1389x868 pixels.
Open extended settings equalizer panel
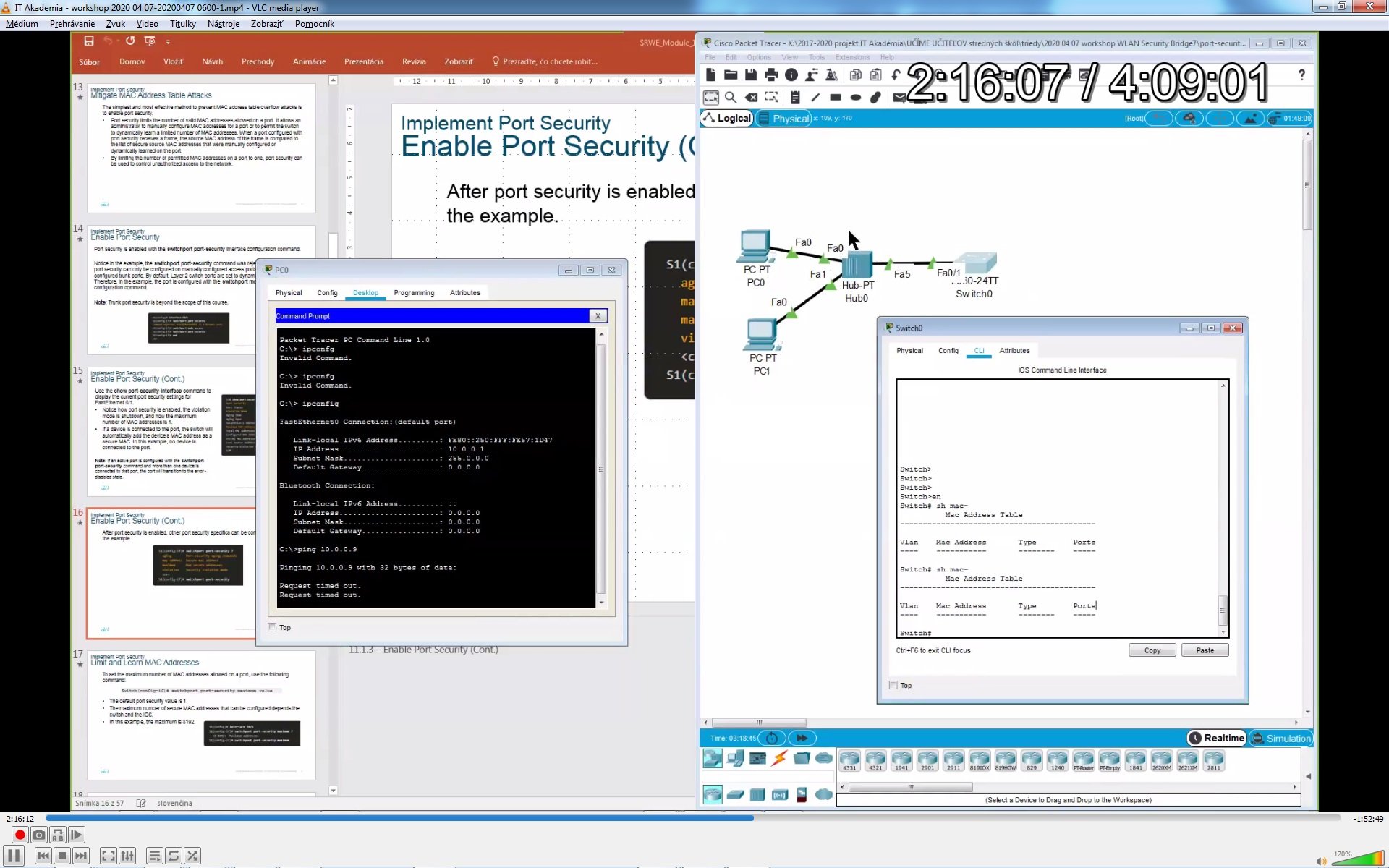click(127, 856)
